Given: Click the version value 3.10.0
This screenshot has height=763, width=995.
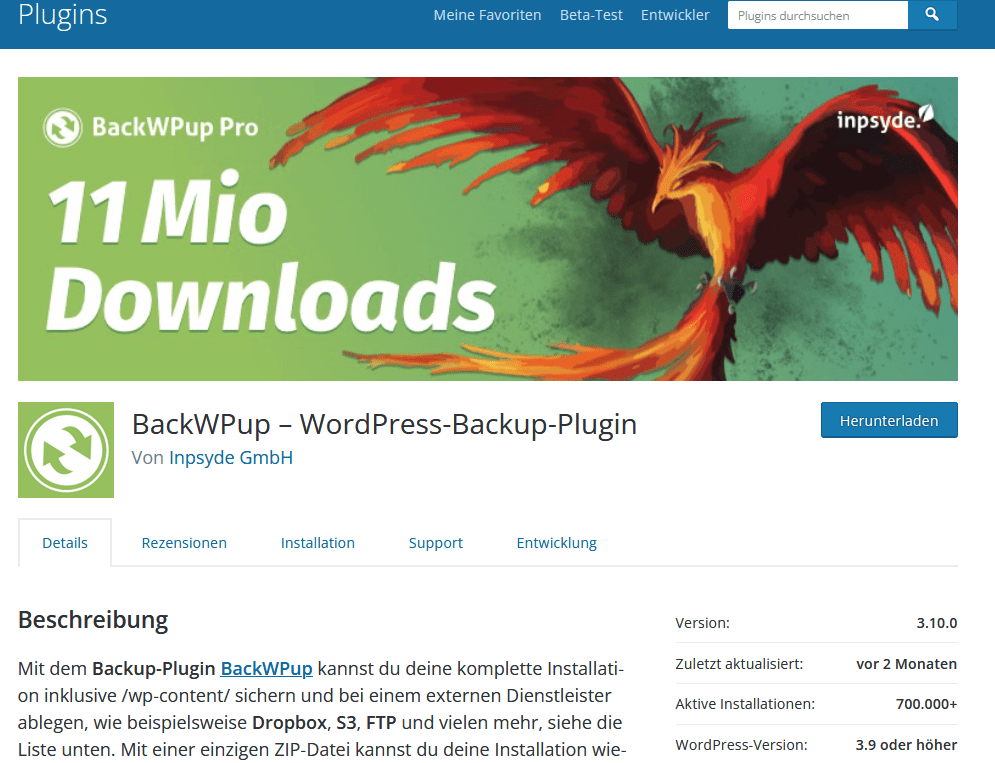Looking at the screenshot, I should click(937, 623).
